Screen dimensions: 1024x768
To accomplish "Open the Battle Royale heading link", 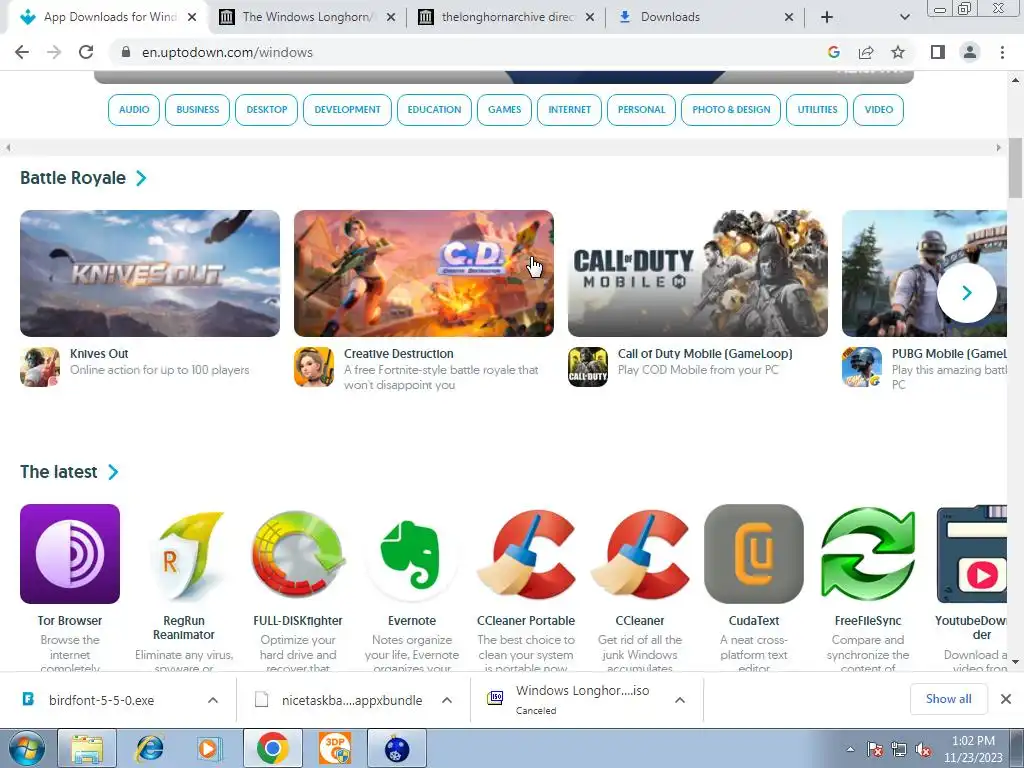I will click(x=72, y=178).
